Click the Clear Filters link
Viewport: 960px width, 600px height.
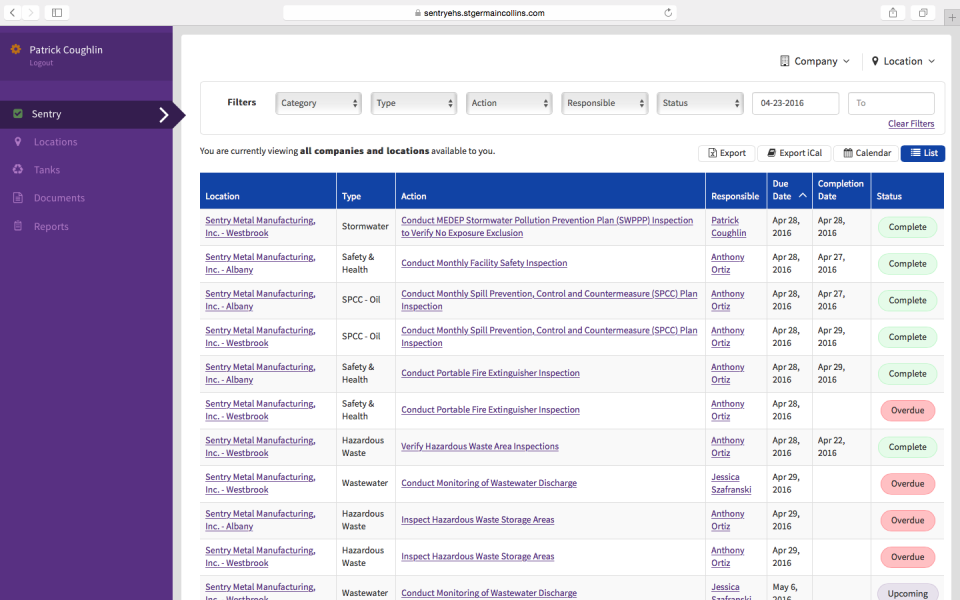(x=911, y=124)
